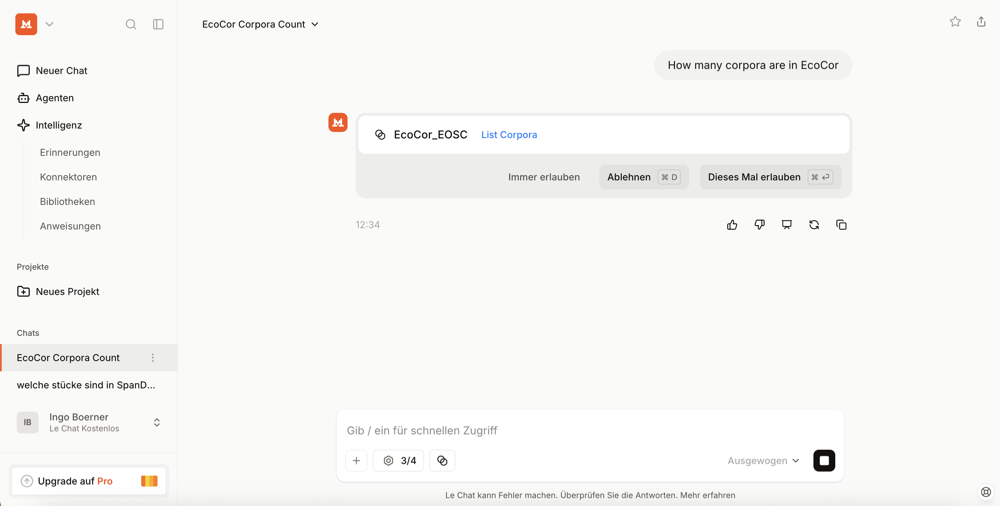
Task: Click Dieses Mal erlauben
Action: click(x=770, y=177)
